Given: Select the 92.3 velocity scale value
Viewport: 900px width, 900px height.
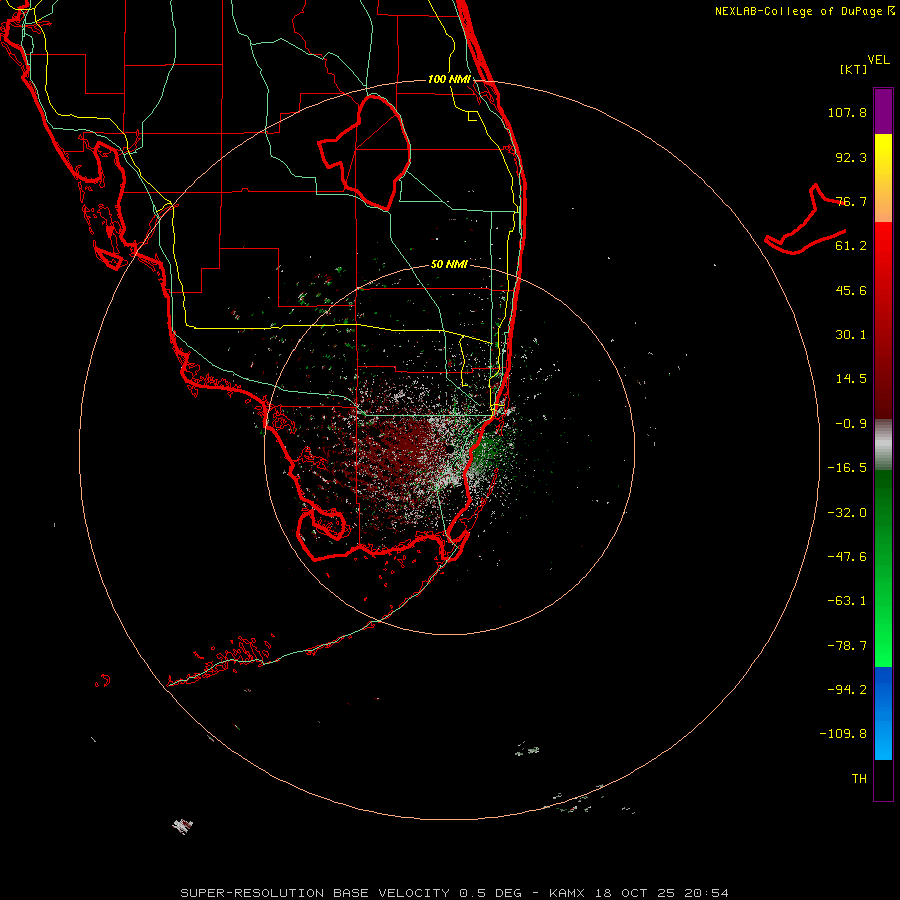Looking at the screenshot, I should tap(851, 157).
